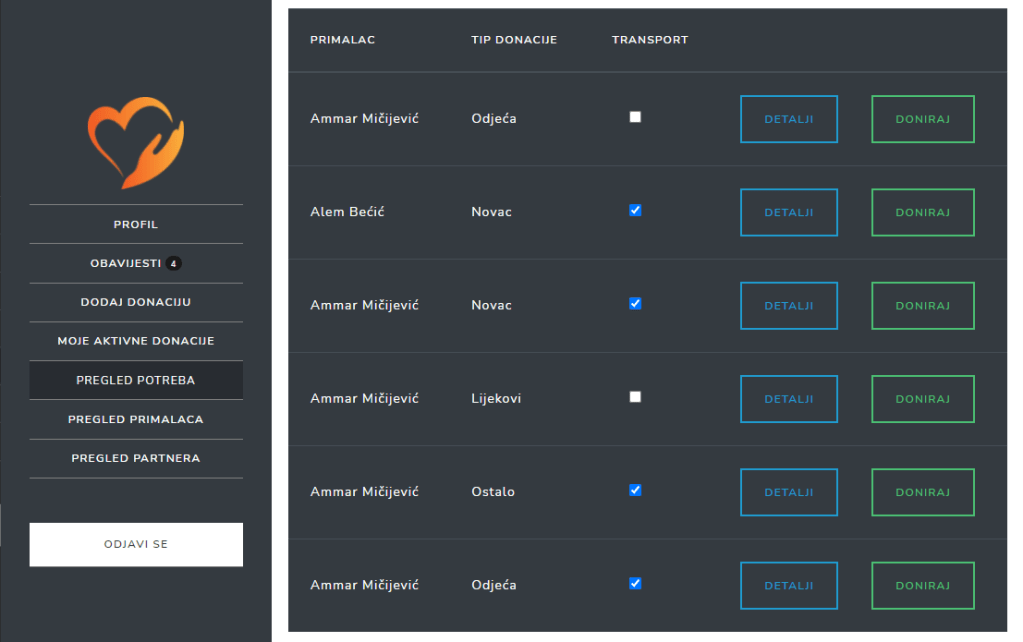The height and width of the screenshot is (642, 1023).
Task: View Detalji of the Ostalo donation
Action: [788, 492]
